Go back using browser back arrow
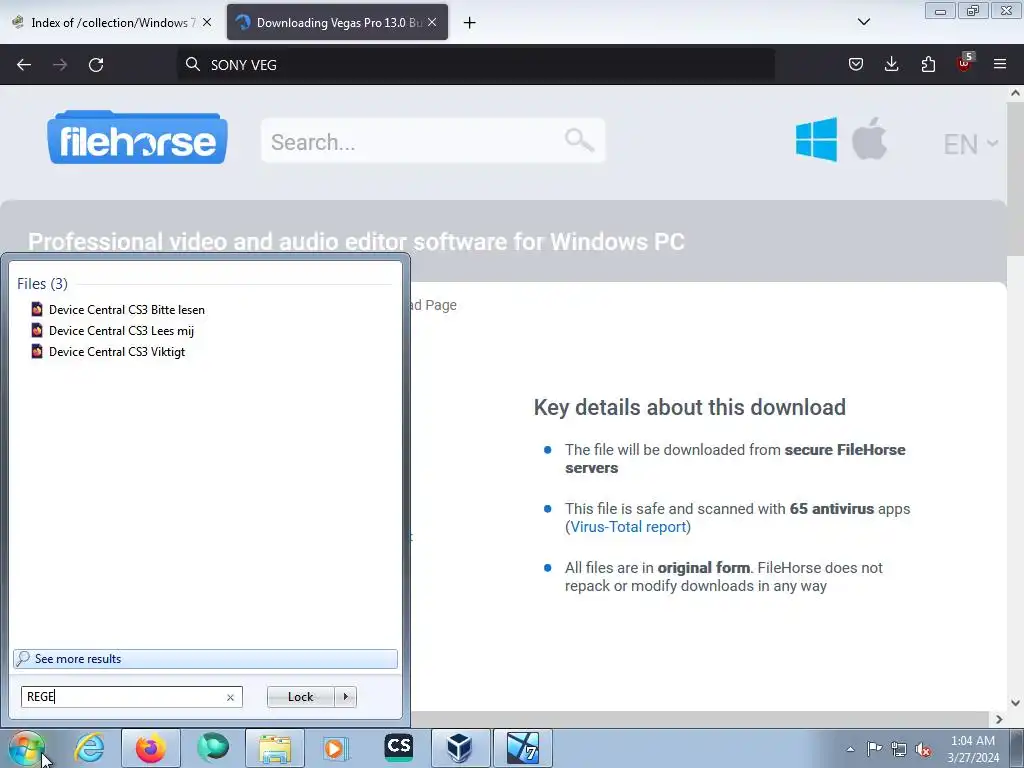This screenshot has width=1024, height=768. pyautogui.click(x=24, y=65)
